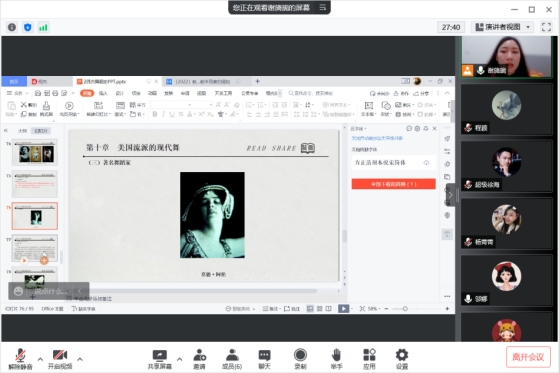Expand the video options arrow beside camera
The height and width of the screenshot is (373, 559).
pos(80,359)
